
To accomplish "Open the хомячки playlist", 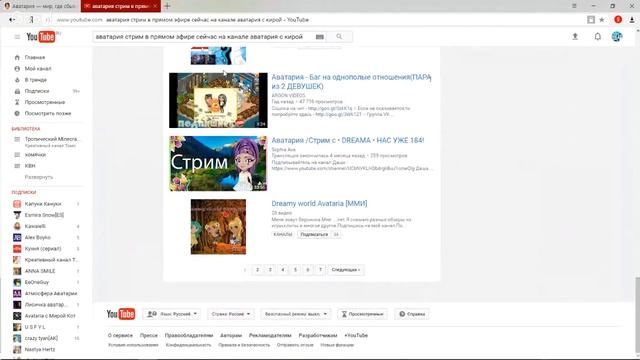I will [35, 155].
